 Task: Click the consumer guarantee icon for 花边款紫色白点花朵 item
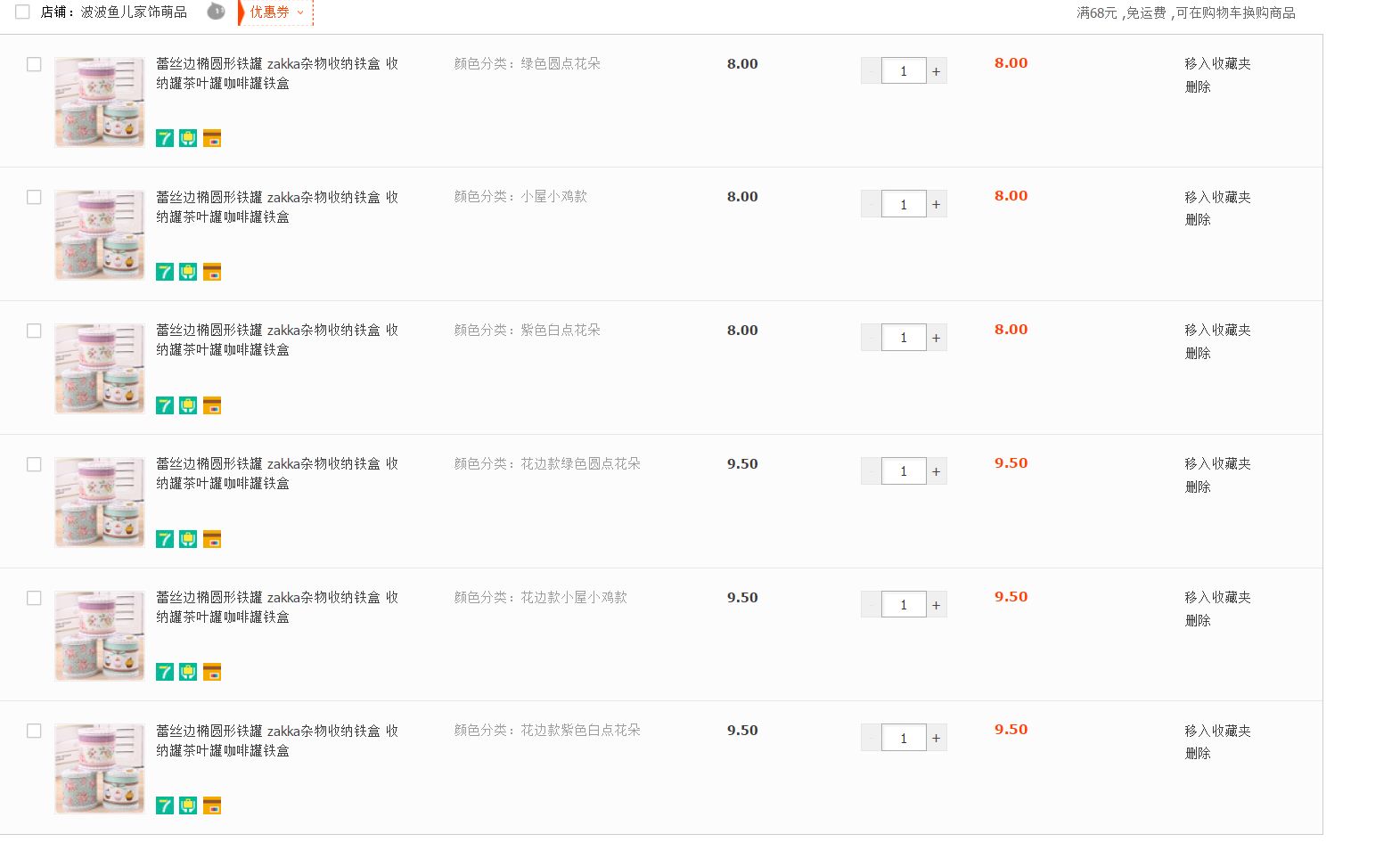[188, 805]
